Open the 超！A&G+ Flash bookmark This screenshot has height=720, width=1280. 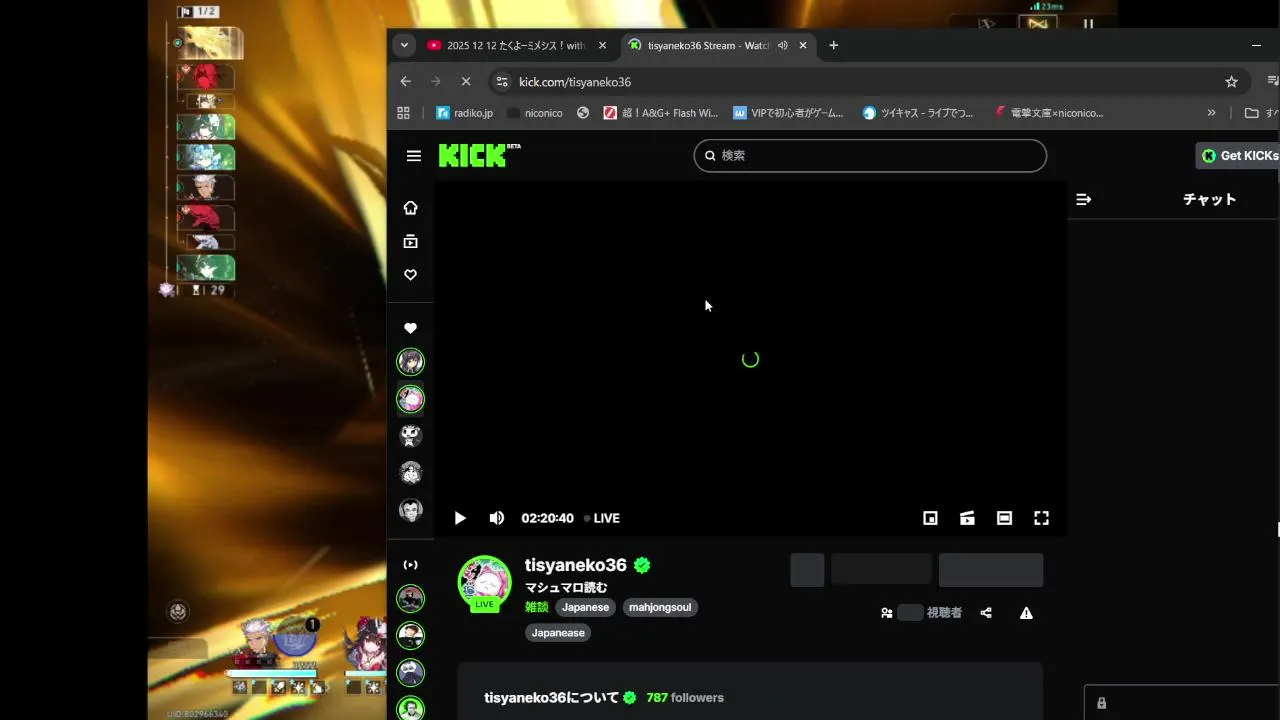tap(661, 113)
